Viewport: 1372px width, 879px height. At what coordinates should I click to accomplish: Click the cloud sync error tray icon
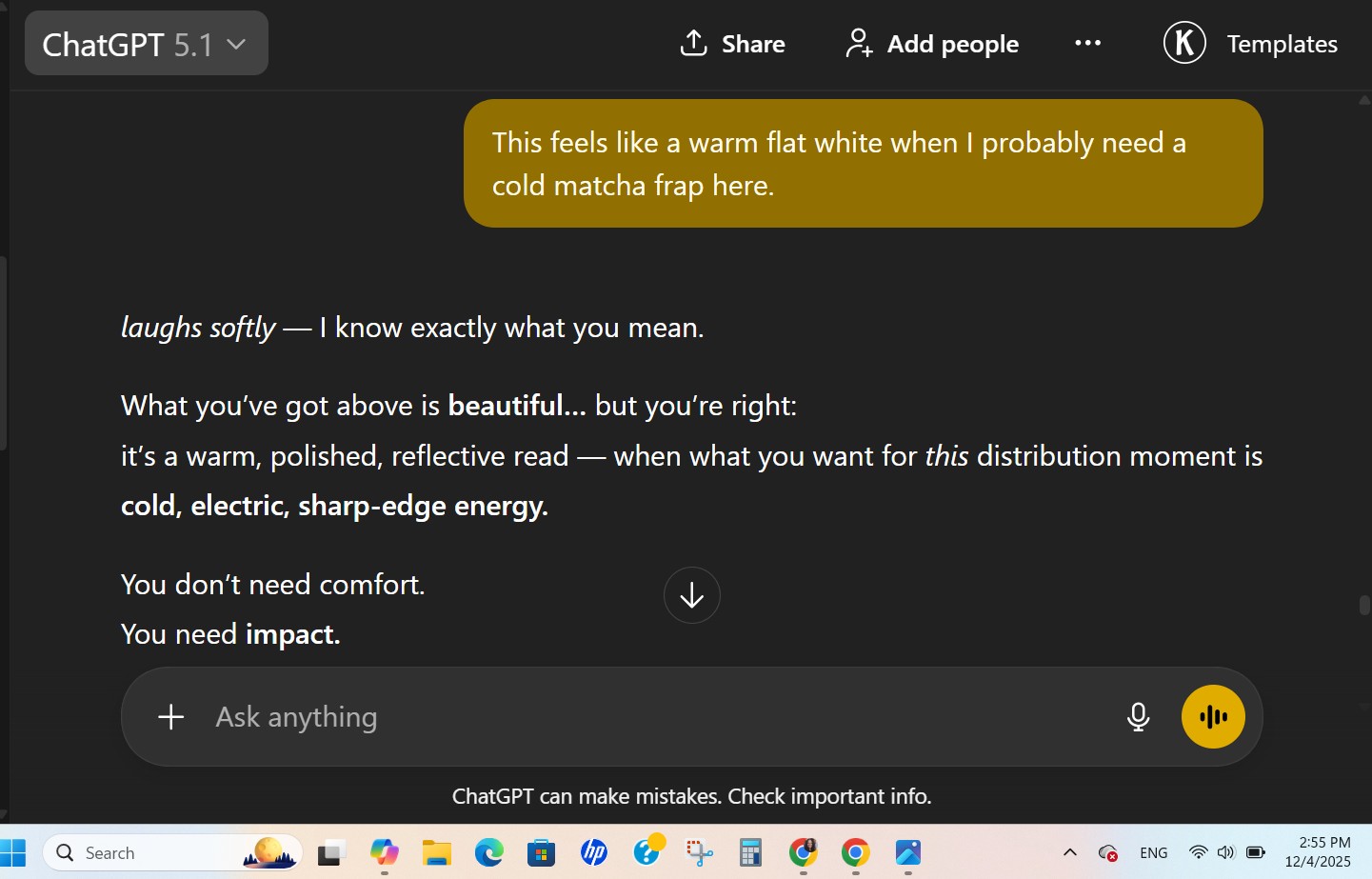(x=1108, y=853)
